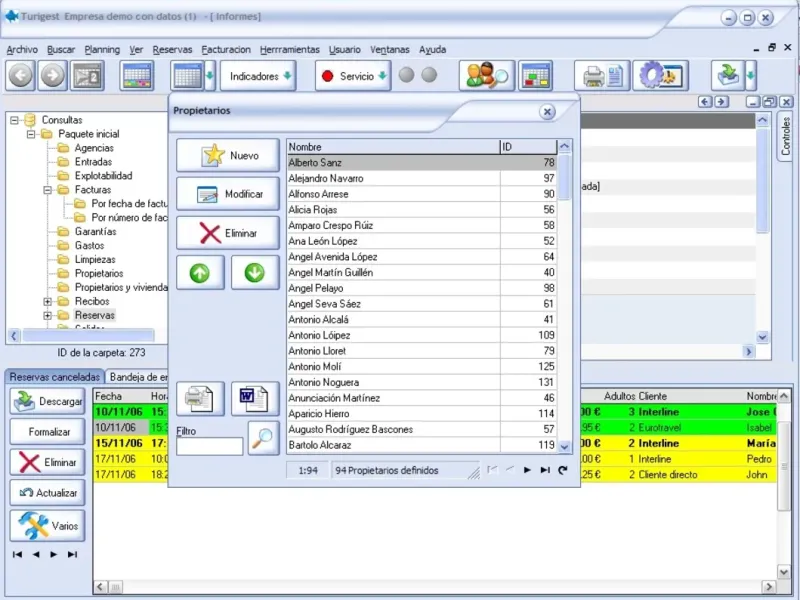
Task: Open the red-green calendar occupancy icon
Action: [x=535, y=76]
